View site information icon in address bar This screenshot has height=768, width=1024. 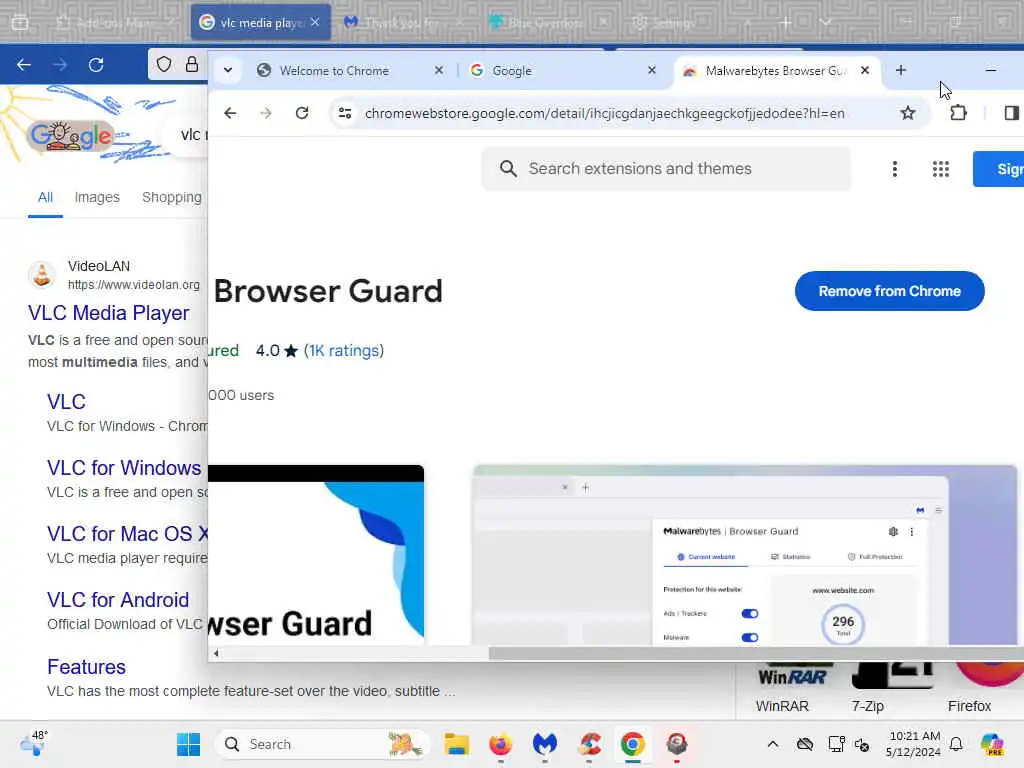345,114
